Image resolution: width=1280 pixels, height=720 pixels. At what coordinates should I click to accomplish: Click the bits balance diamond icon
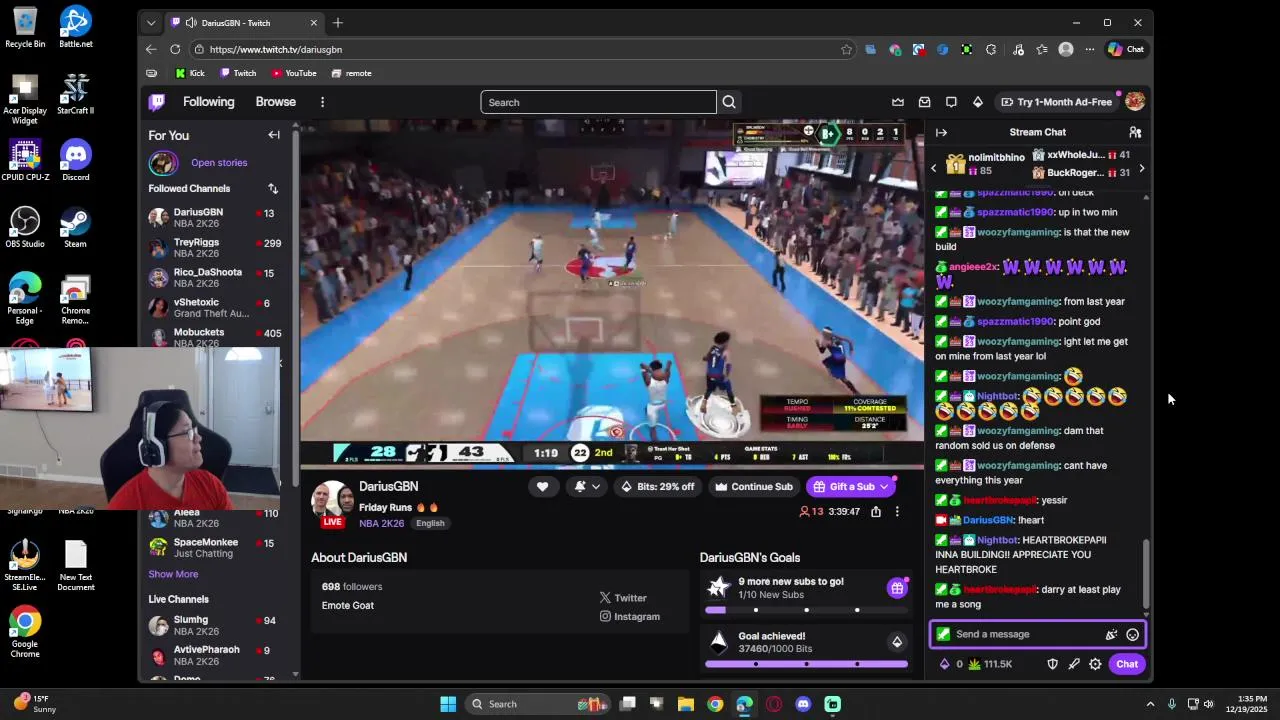click(943, 664)
